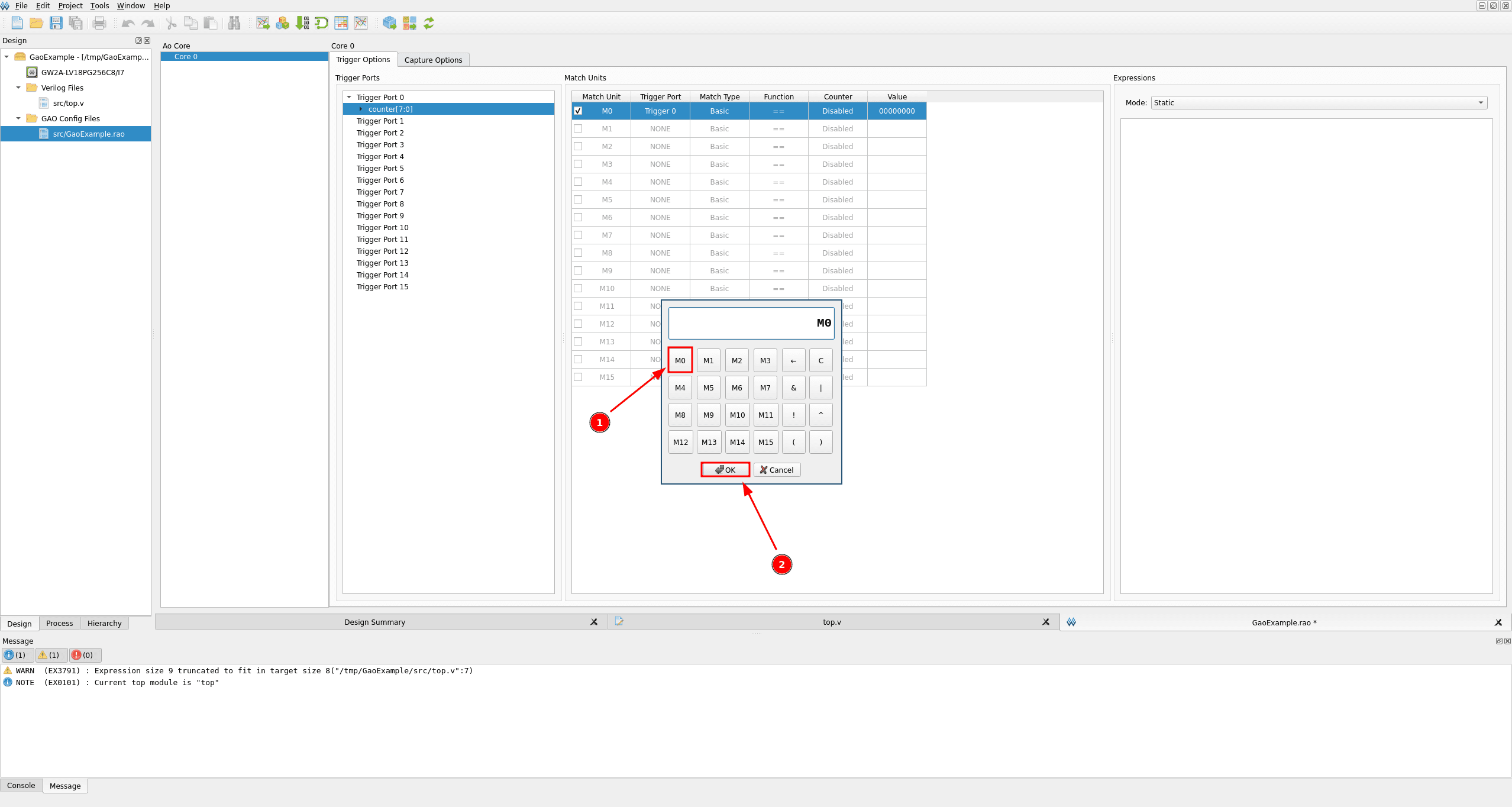Click the & AND operator button

click(793, 388)
